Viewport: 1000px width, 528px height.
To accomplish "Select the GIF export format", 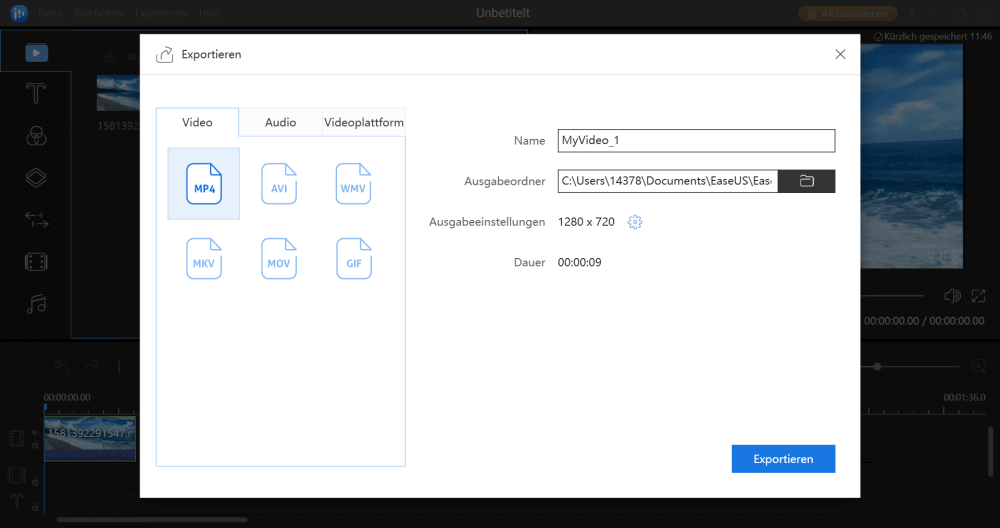I will click(x=353, y=259).
